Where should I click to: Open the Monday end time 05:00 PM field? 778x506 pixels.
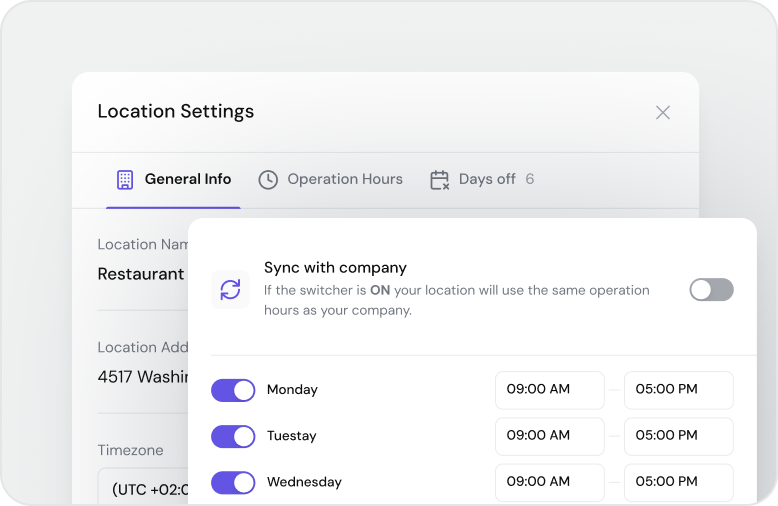(x=678, y=390)
